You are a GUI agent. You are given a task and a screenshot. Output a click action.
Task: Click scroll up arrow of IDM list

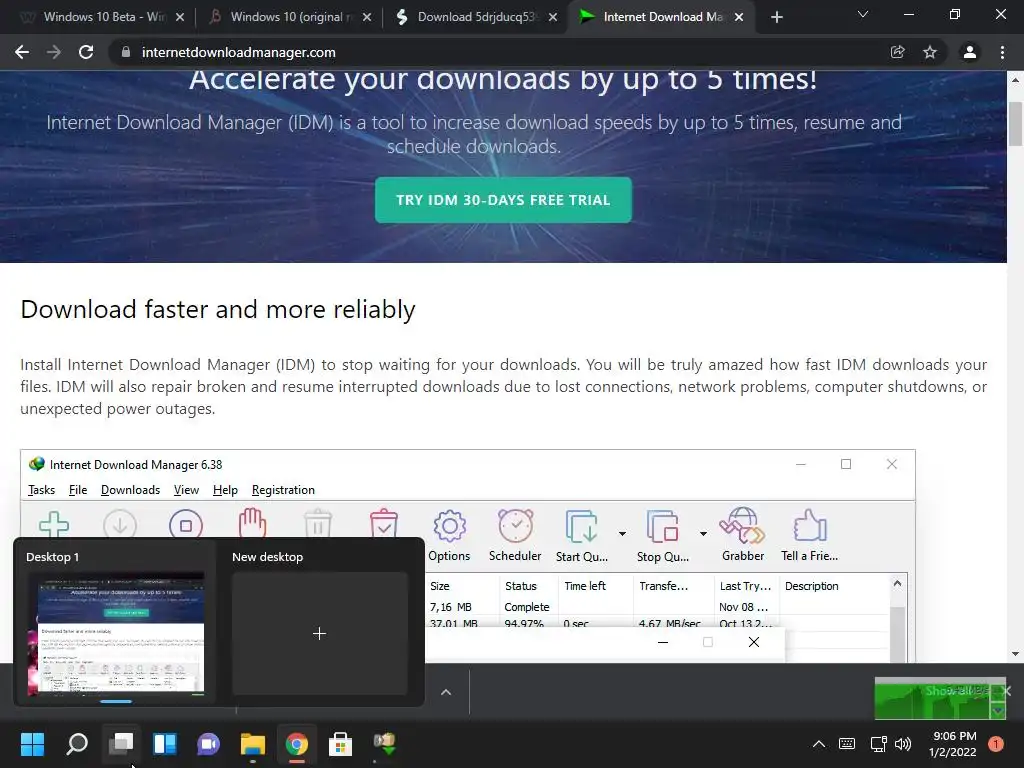pos(897,583)
